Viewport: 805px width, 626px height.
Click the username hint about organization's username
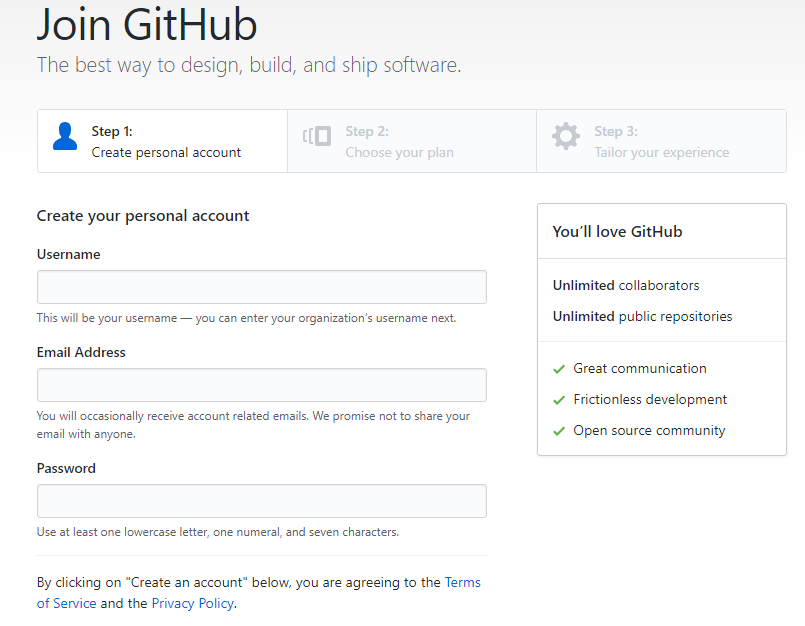click(x=246, y=318)
